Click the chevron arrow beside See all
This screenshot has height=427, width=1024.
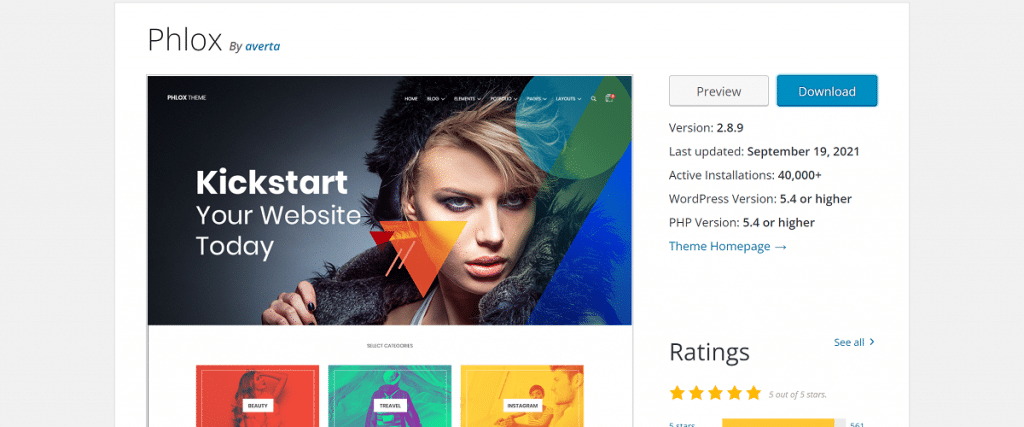(x=872, y=342)
